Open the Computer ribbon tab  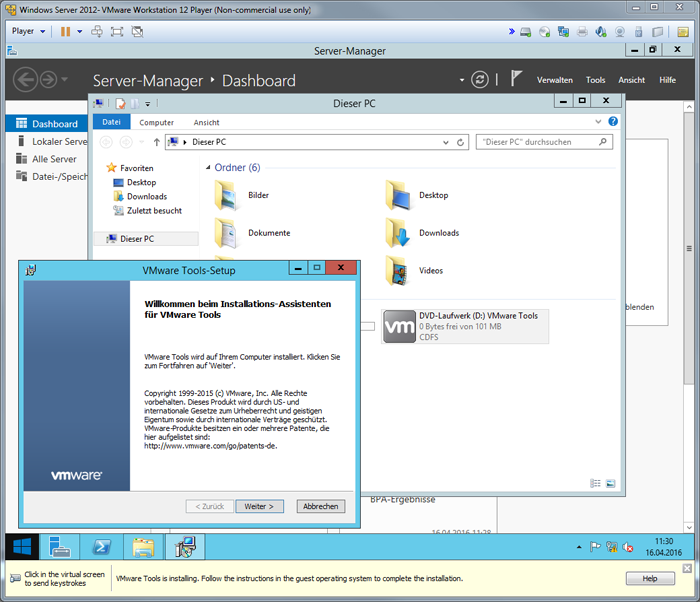click(156, 122)
